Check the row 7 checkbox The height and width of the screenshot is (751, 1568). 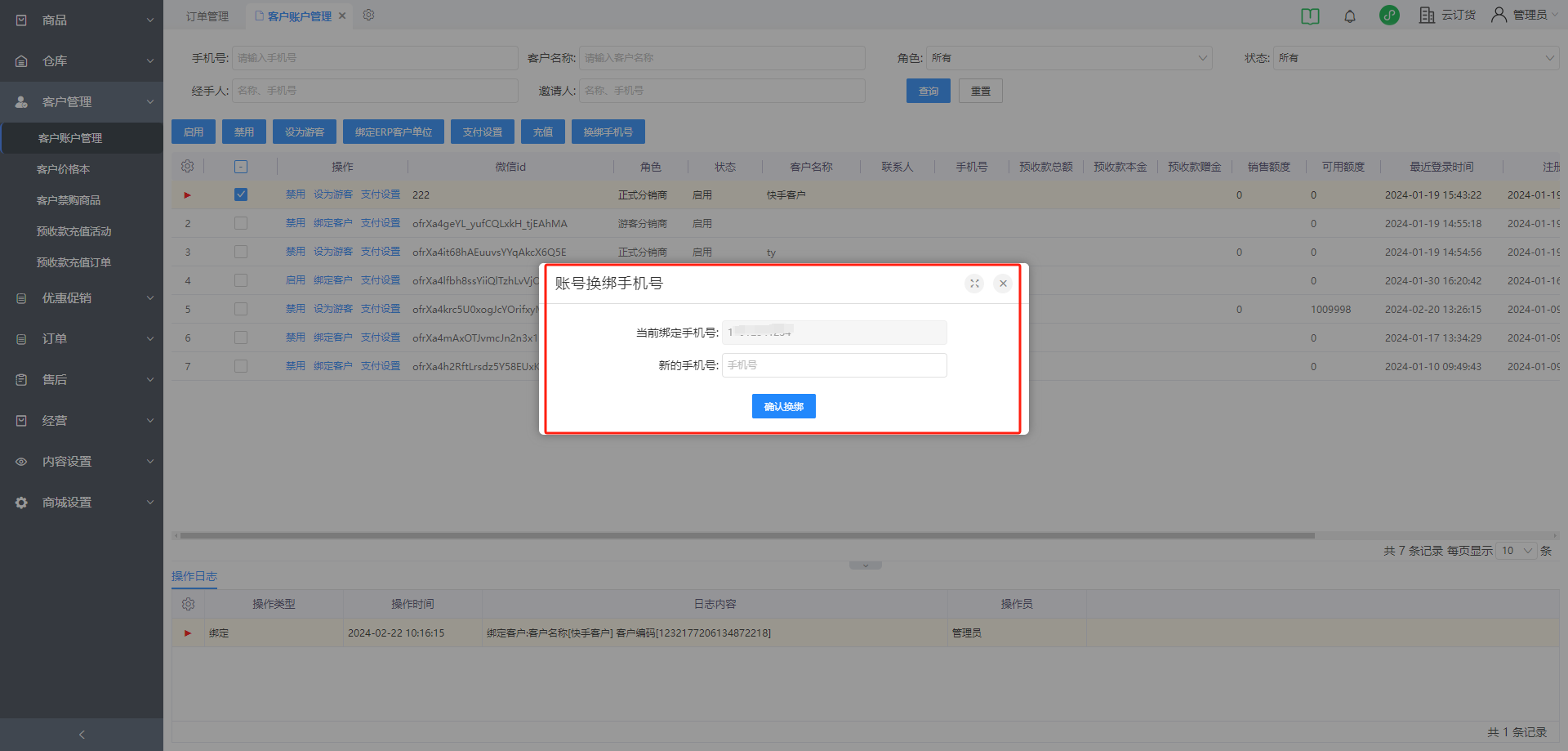[x=241, y=366]
